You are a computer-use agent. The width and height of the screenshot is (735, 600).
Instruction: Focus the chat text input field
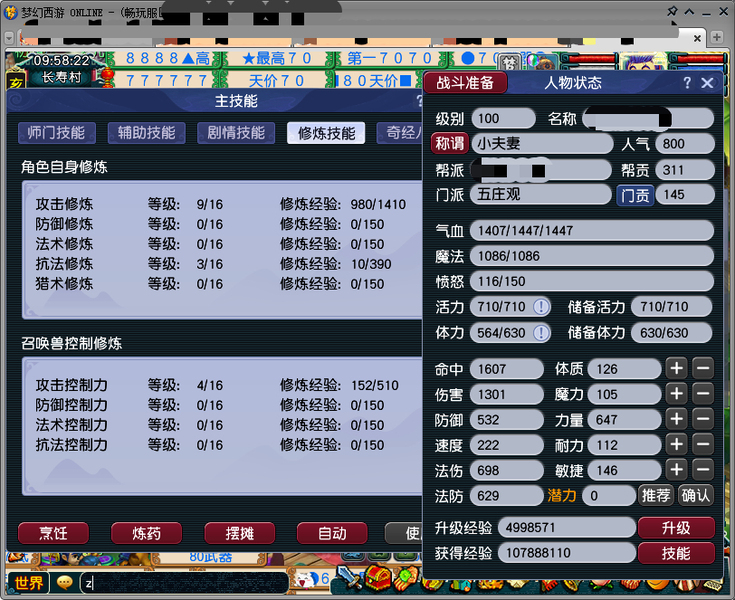184,584
